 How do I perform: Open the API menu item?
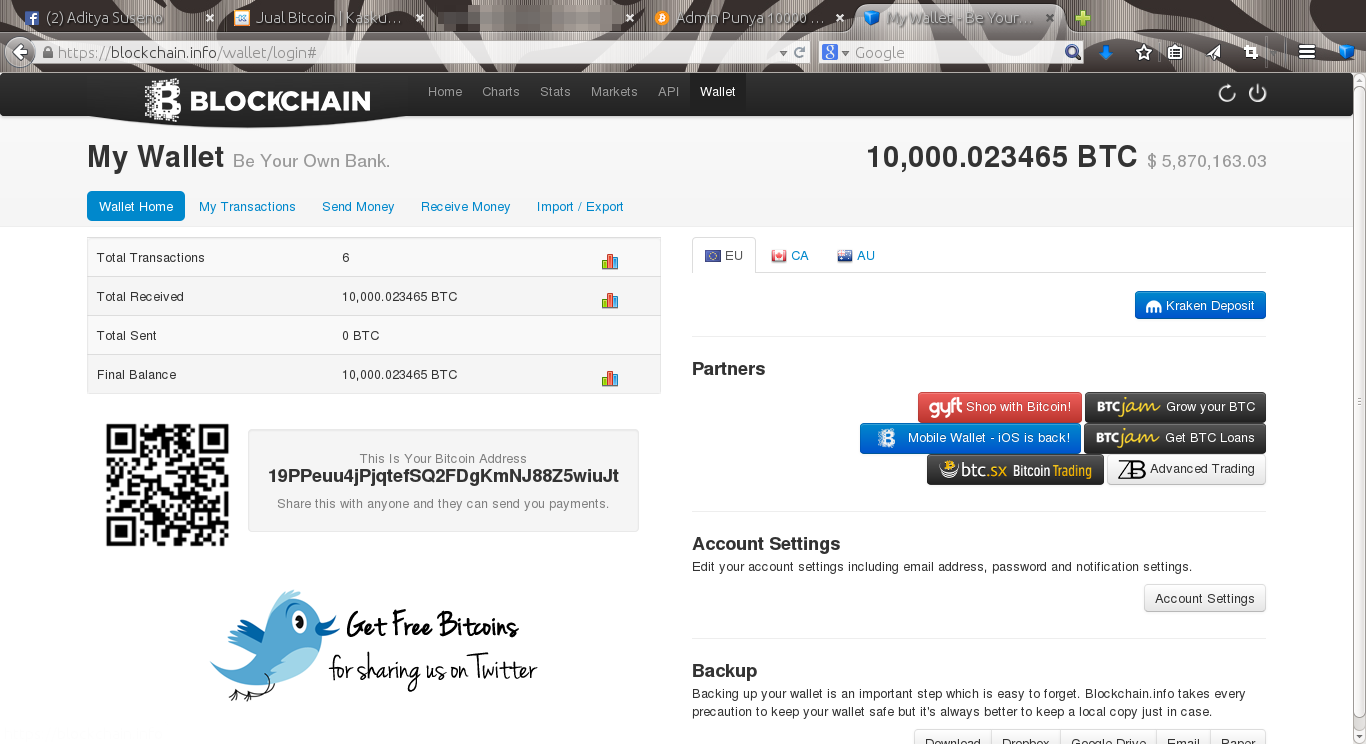pos(668,92)
